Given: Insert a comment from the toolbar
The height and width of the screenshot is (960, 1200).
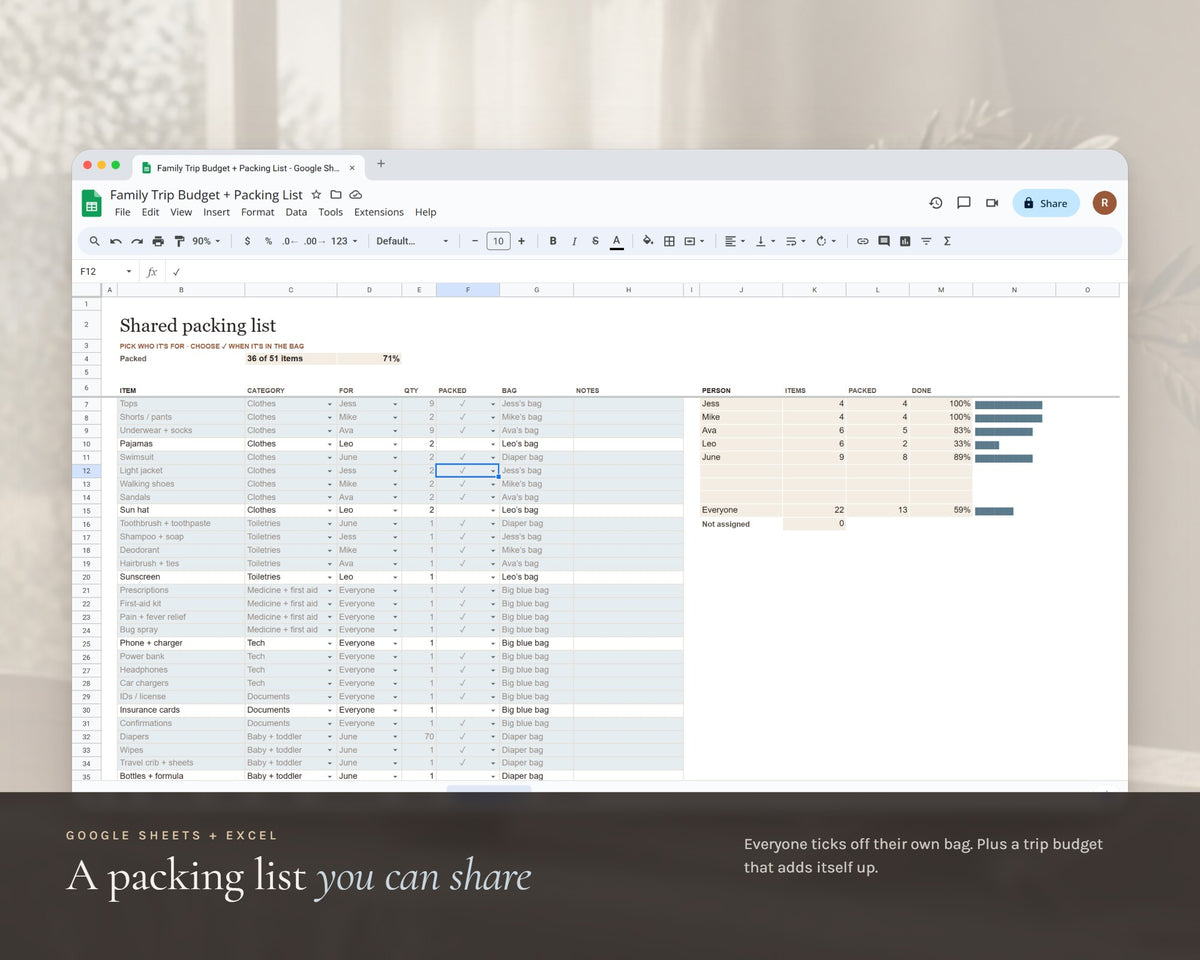Looking at the screenshot, I should point(884,241).
